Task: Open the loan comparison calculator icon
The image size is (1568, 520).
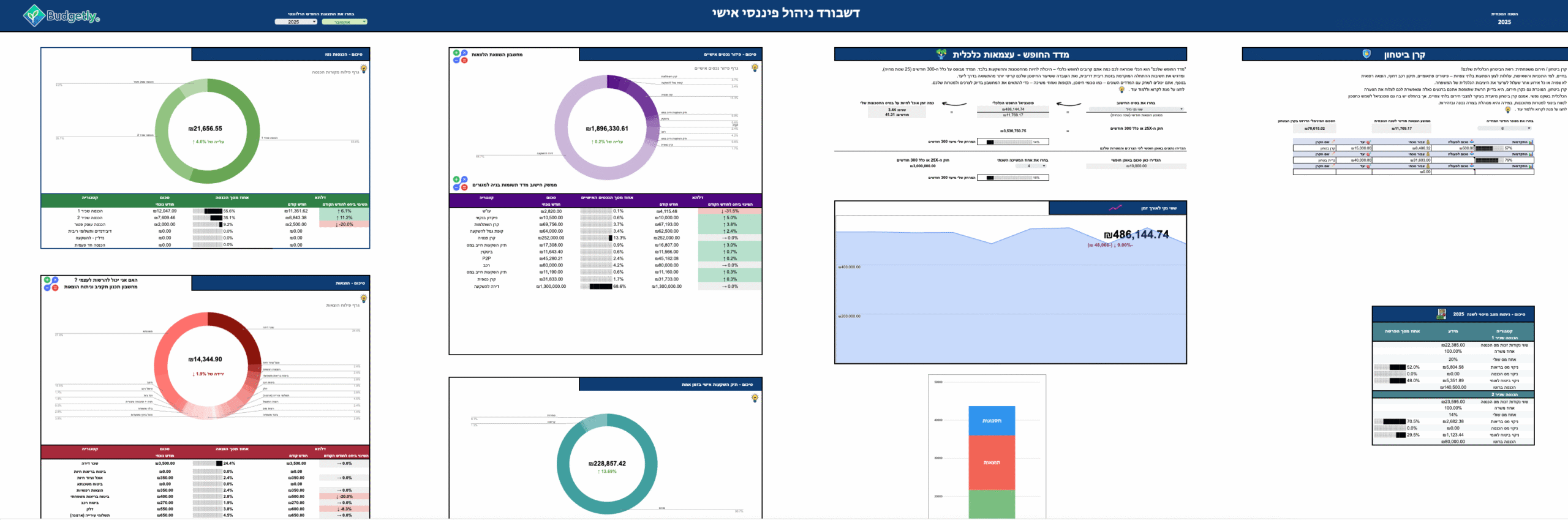Action: click(x=460, y=56)
